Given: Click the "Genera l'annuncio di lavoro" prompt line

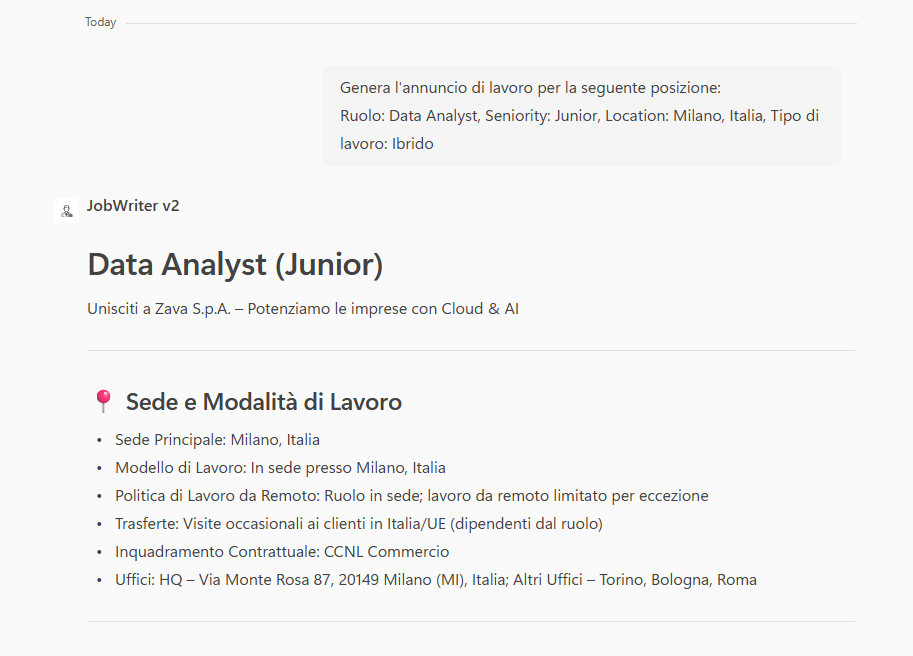Looking at the screenshot, I should [530, 88].
